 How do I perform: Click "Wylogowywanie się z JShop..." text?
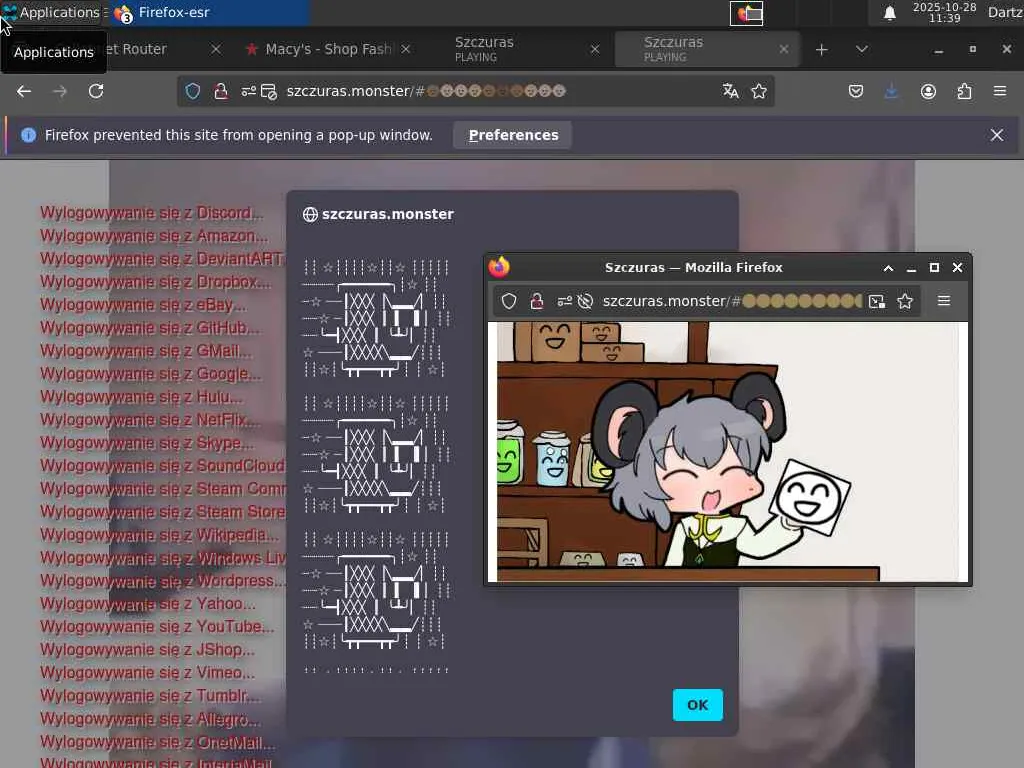[148, 650]
